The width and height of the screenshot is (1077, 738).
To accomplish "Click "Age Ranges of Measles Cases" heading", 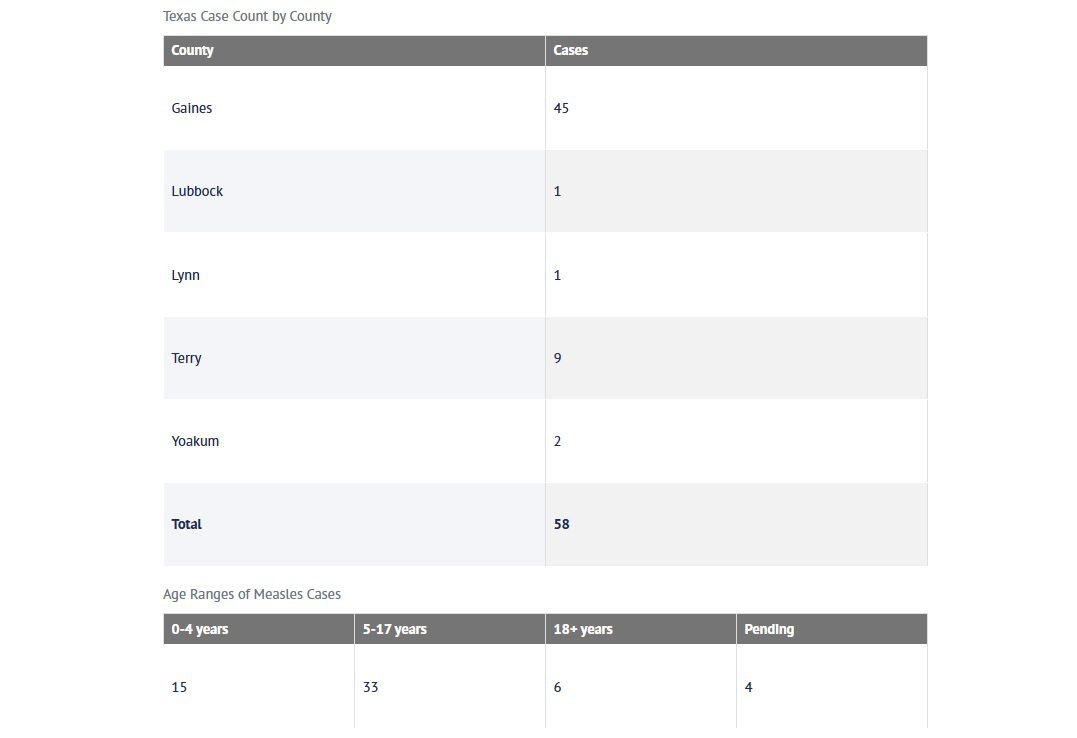I will click(252, 594).
